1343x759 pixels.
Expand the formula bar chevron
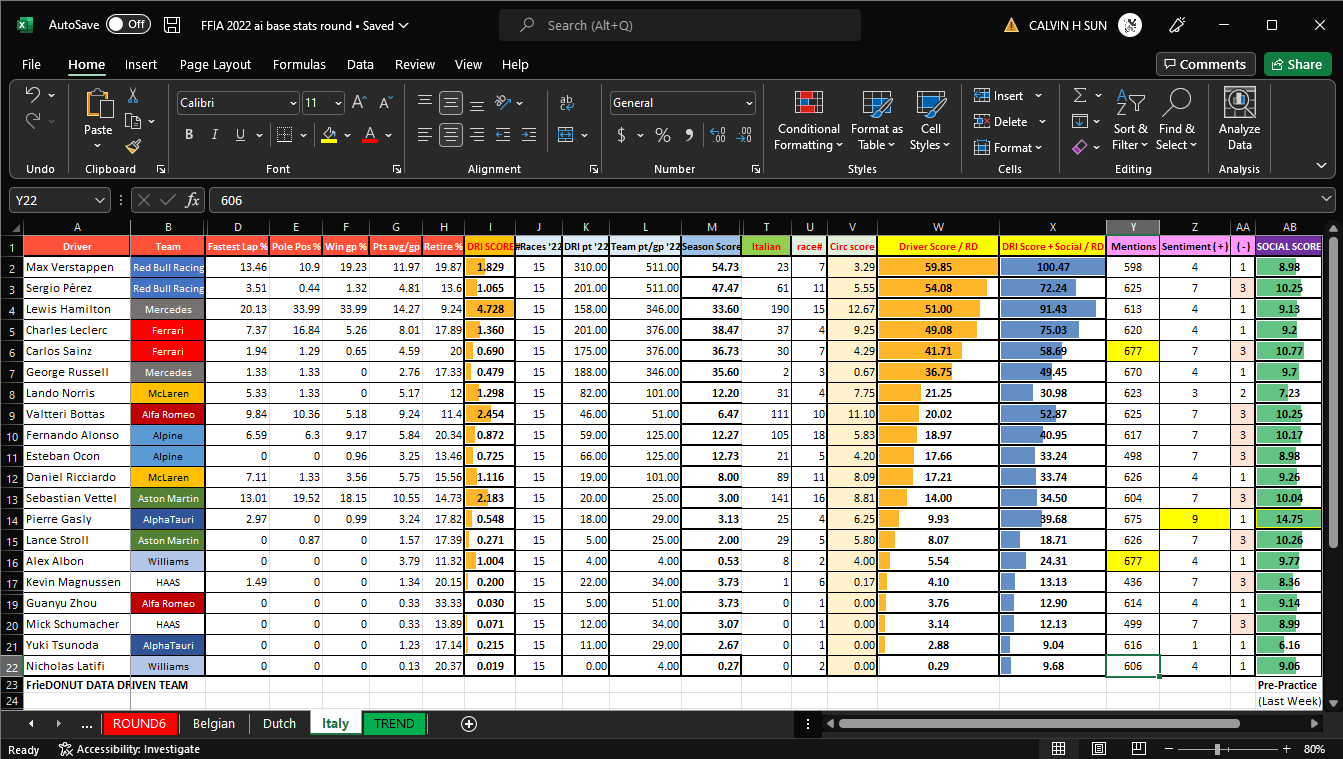[1326, 200]
